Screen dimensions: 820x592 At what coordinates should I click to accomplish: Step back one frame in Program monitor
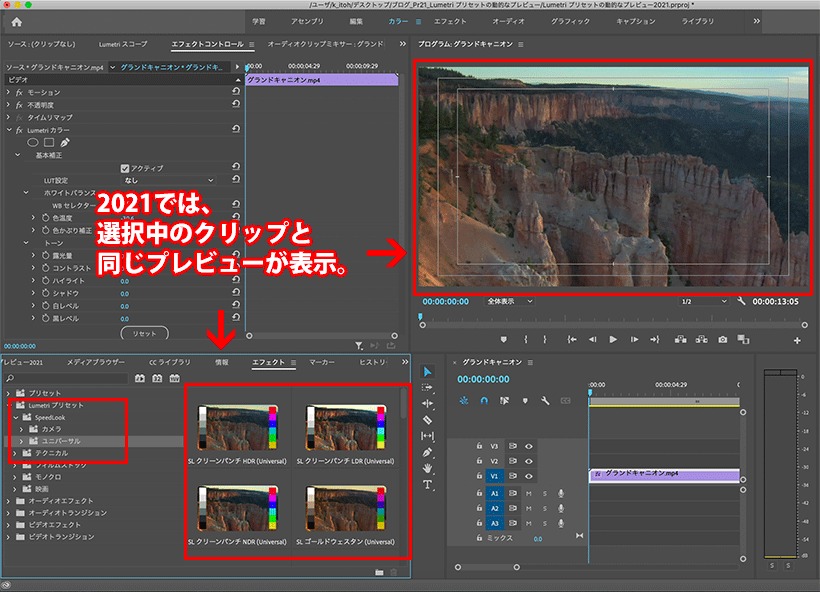(x=593, y=339)
